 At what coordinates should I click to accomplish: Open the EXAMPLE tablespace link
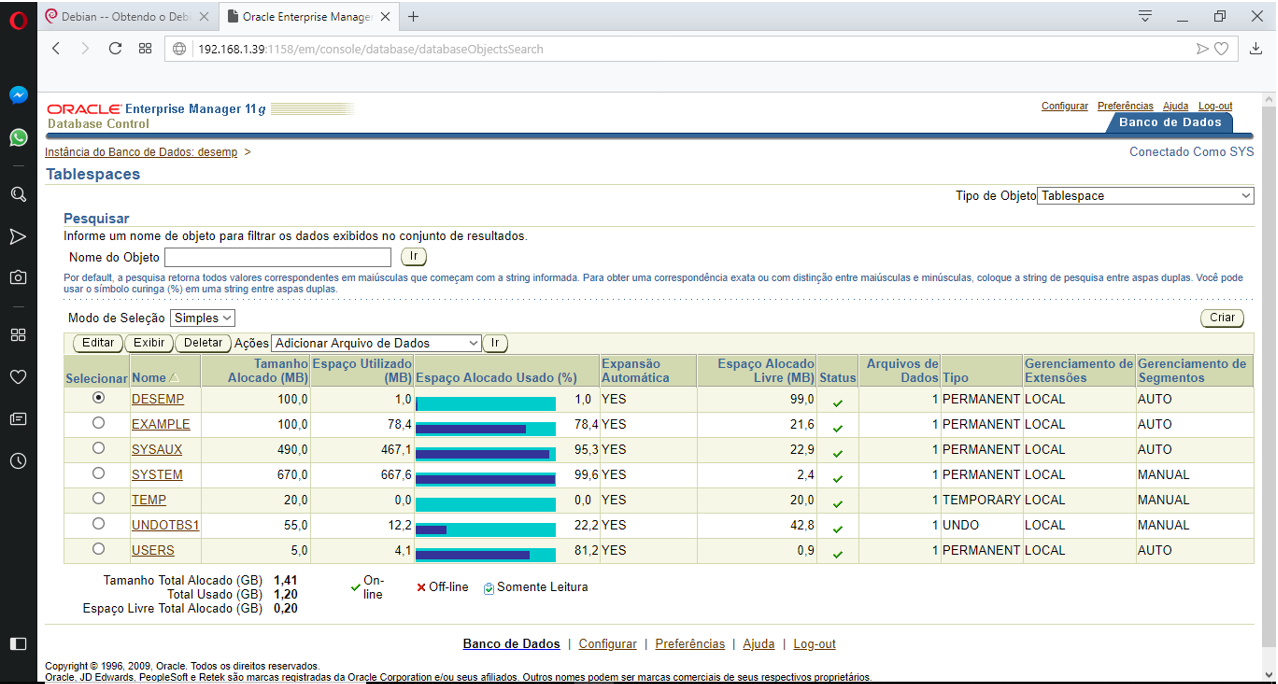point(161,424)
